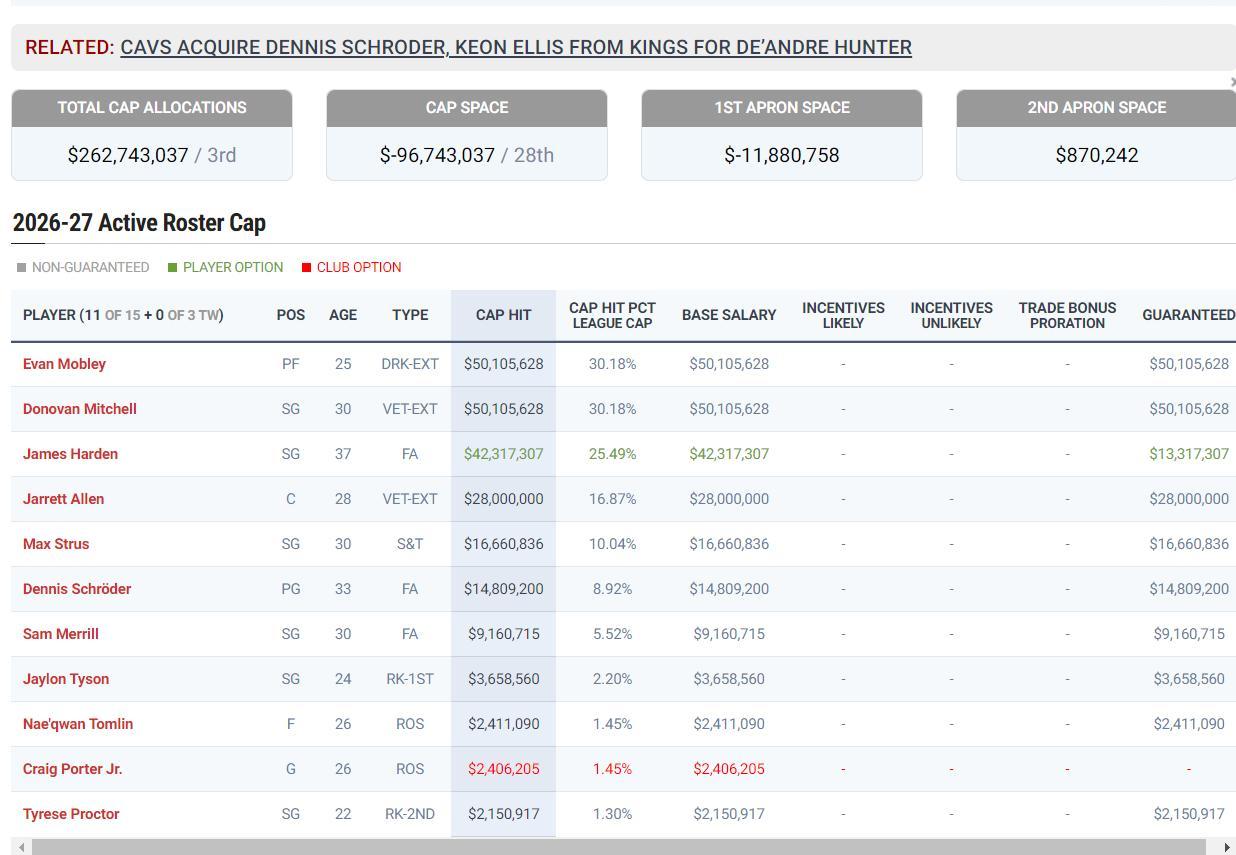1236x855 pixels.
Task: Open Tyrese Proctor's player page
Action: click(x=71, y=814)
